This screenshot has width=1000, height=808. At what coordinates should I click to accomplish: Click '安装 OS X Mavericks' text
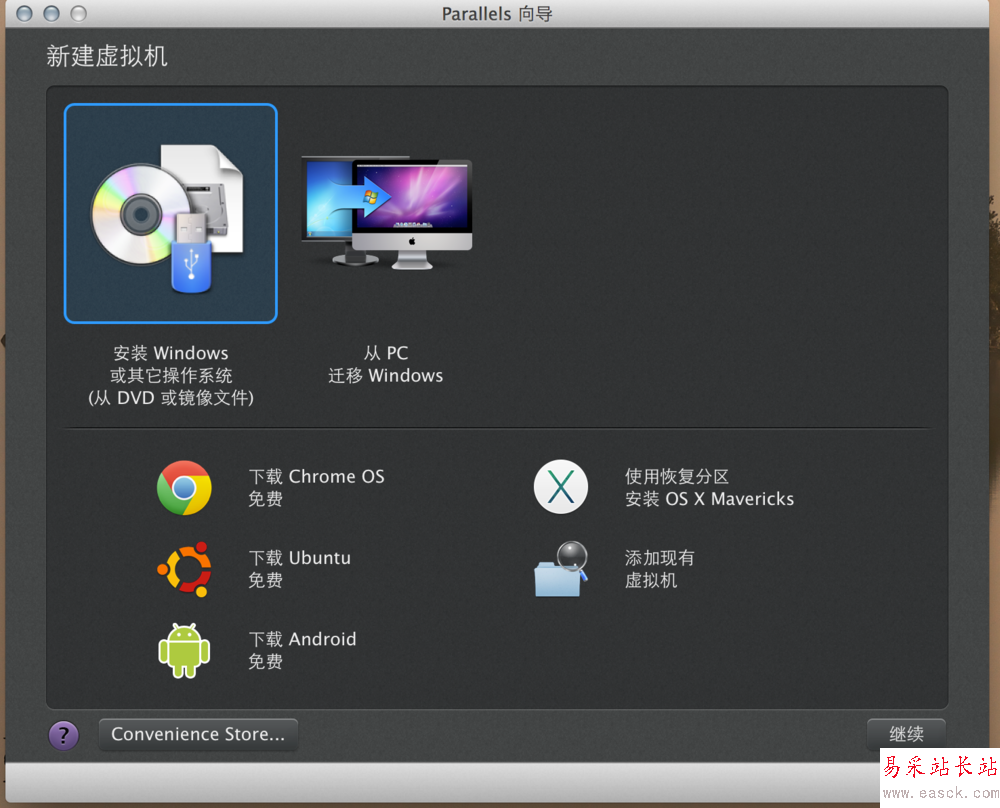pos(709,499)
